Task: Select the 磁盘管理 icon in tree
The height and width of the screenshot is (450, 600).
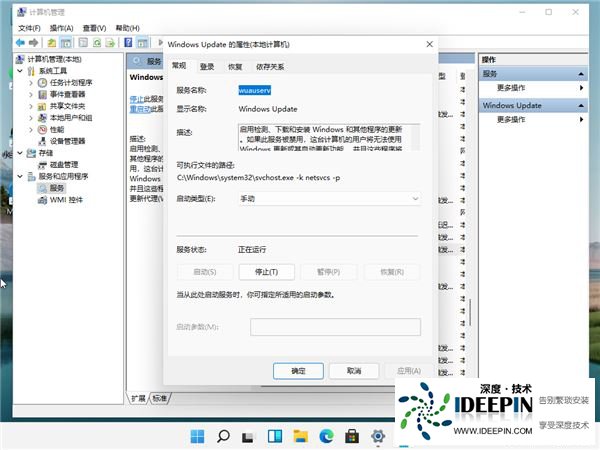Action: tap(42, 165)
